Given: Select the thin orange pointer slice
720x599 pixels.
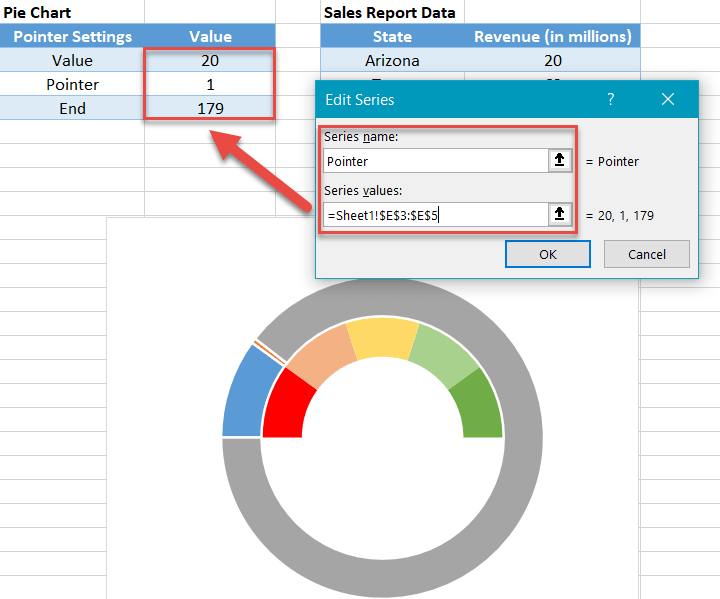Looking at the screenshot, I should (269, 353).
